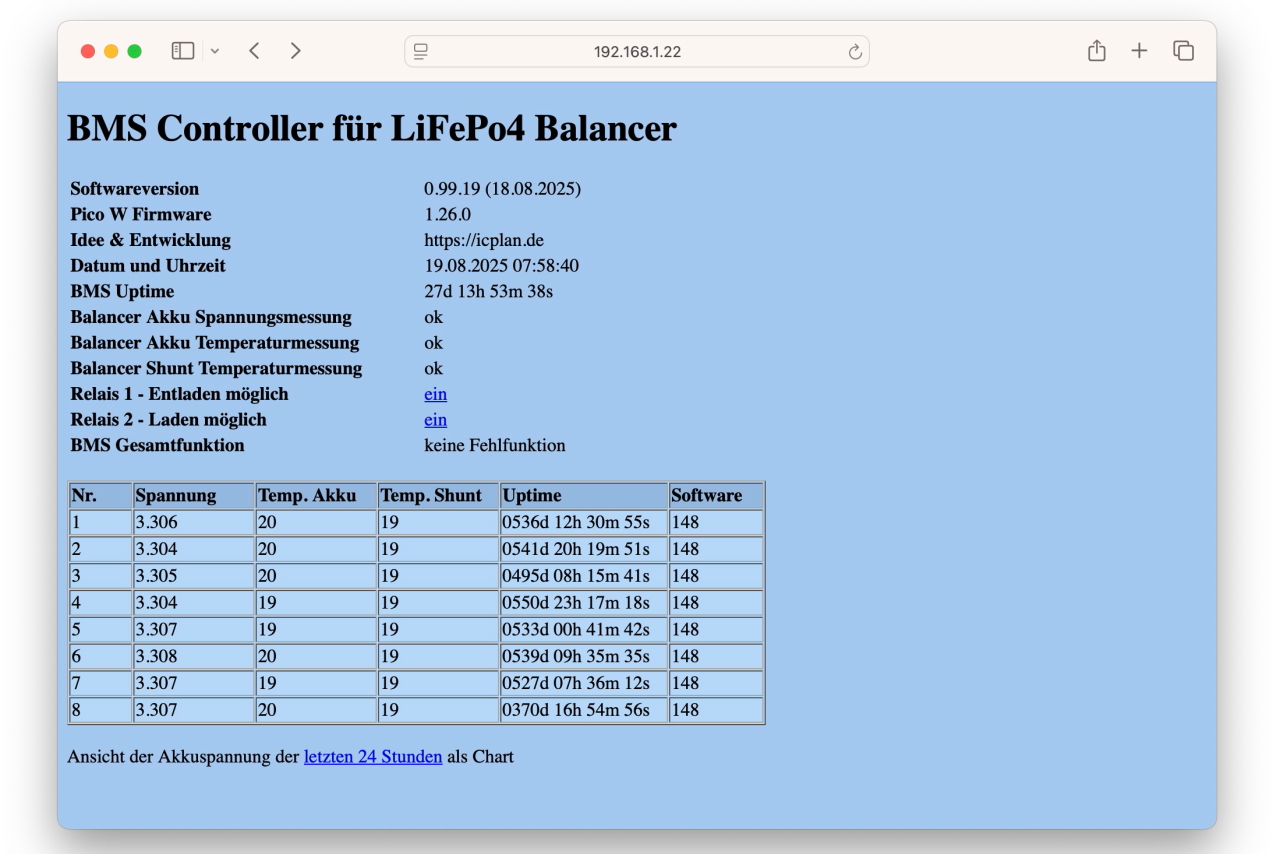Viewport: 1280px width, 854px height.
Task: Expand the sidebar dropdown chevron
Action: point(214,51)
